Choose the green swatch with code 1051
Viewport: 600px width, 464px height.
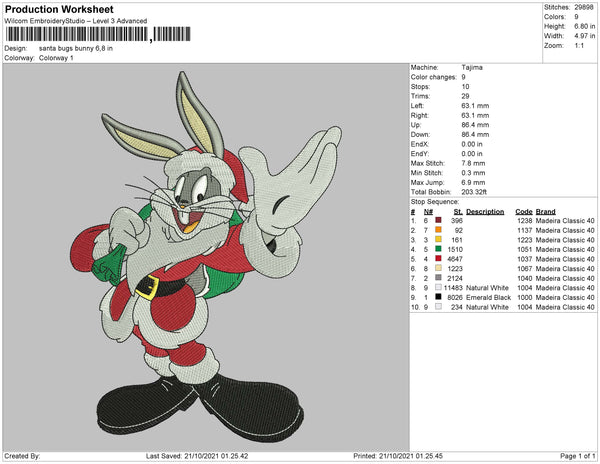tap(438, 249)
